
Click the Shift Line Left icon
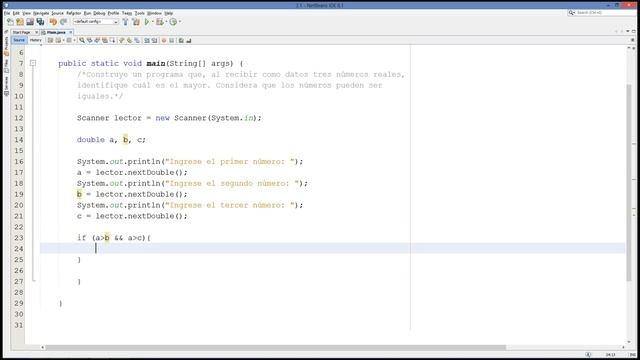147,40
